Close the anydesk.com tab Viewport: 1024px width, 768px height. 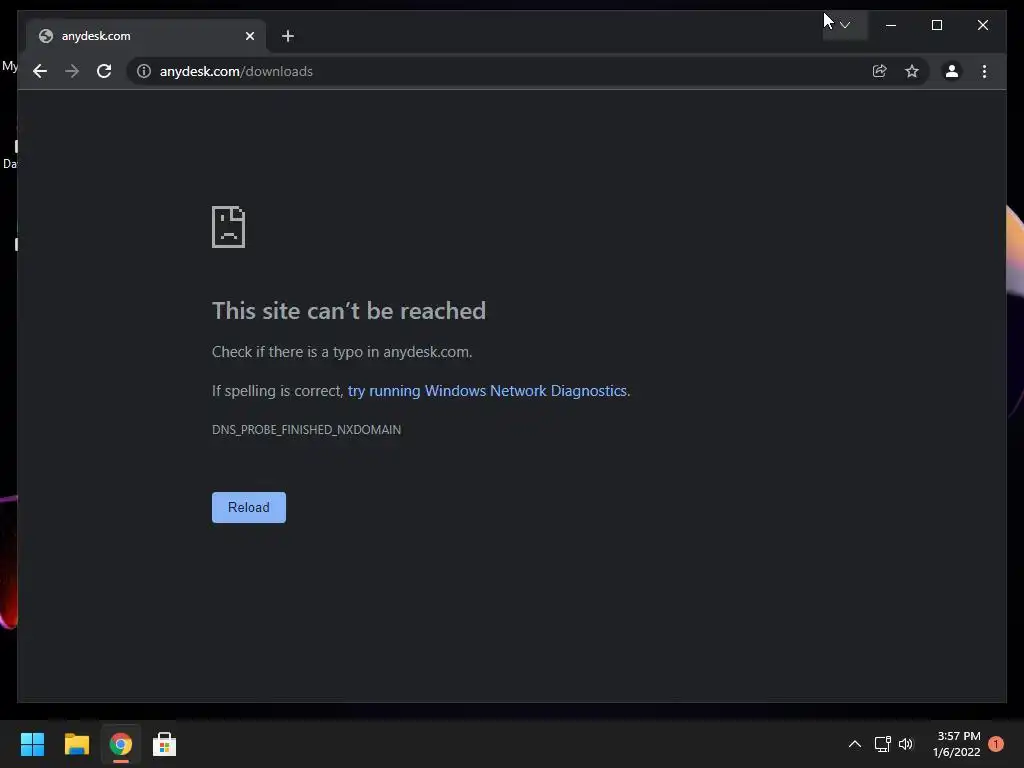click(249, 36)
